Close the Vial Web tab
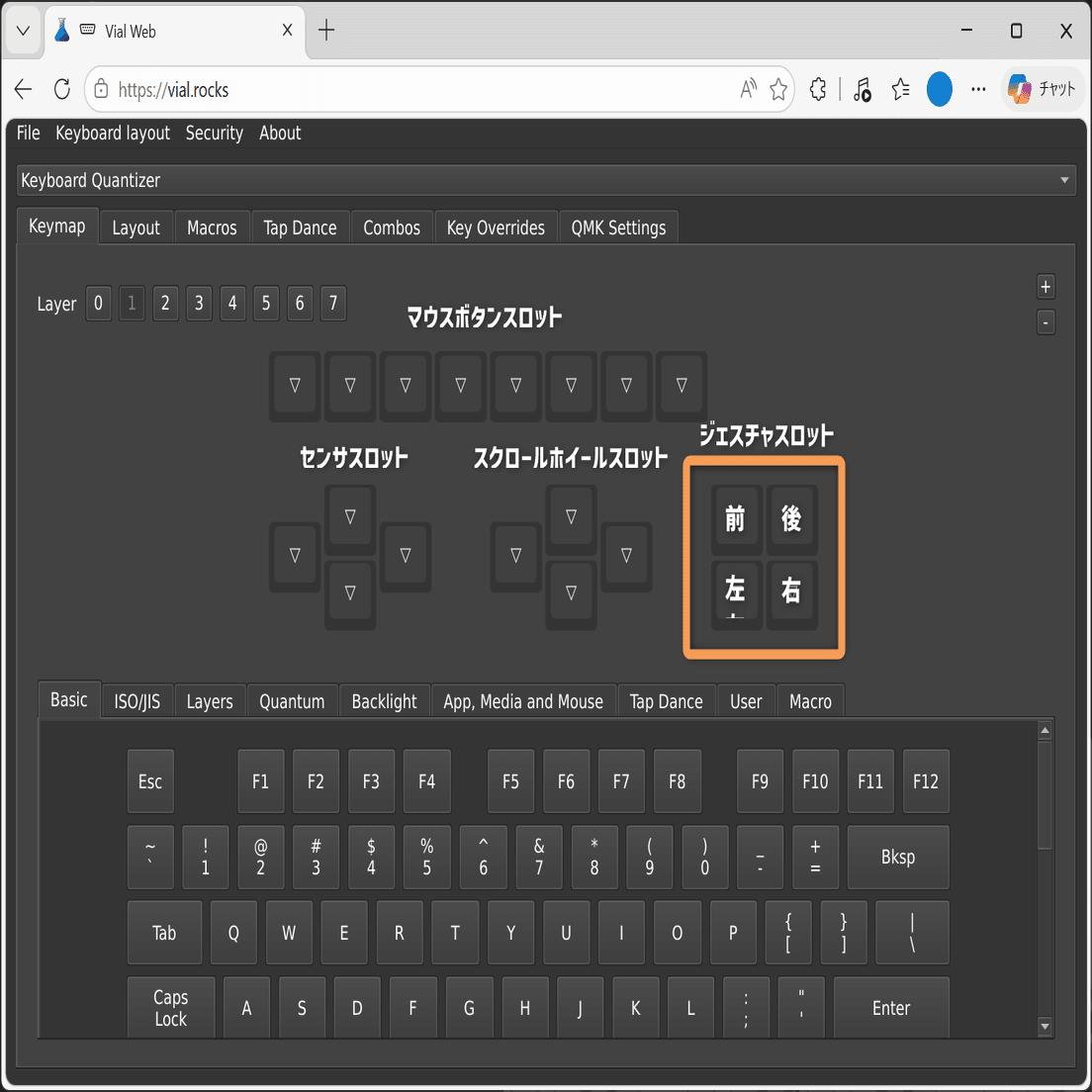The image size is (1092, 1092). click(287, 30)
